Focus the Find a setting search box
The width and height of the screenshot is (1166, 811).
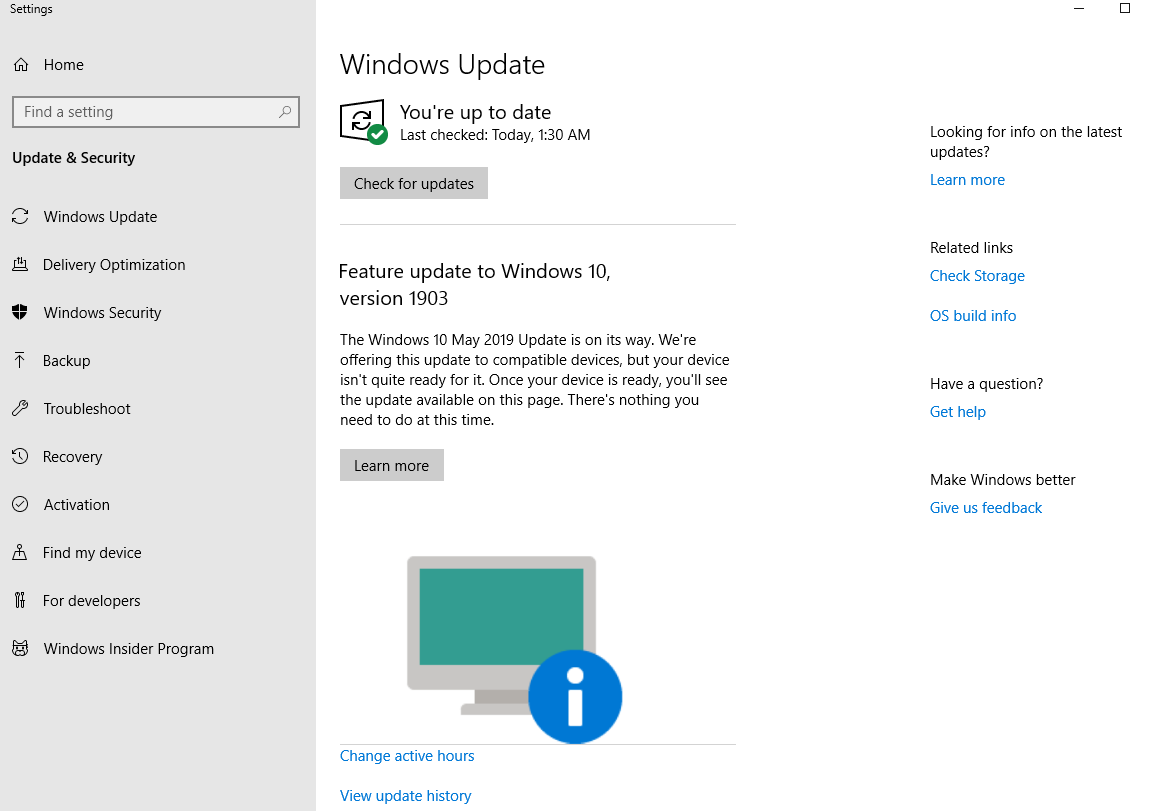coord(156,112)
